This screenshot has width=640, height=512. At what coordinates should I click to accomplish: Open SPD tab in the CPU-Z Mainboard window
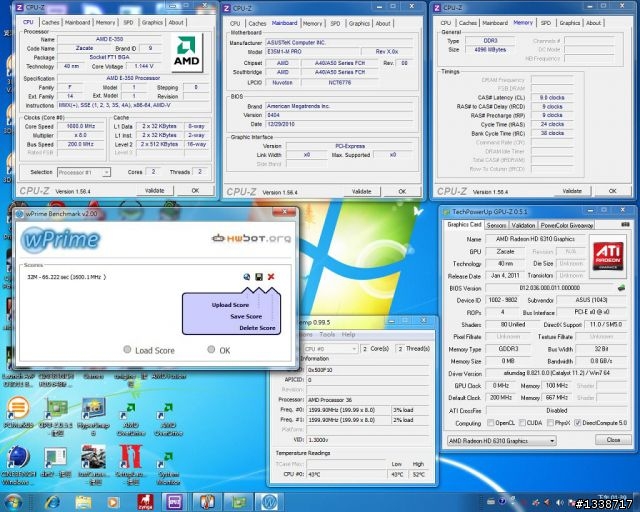335,24
